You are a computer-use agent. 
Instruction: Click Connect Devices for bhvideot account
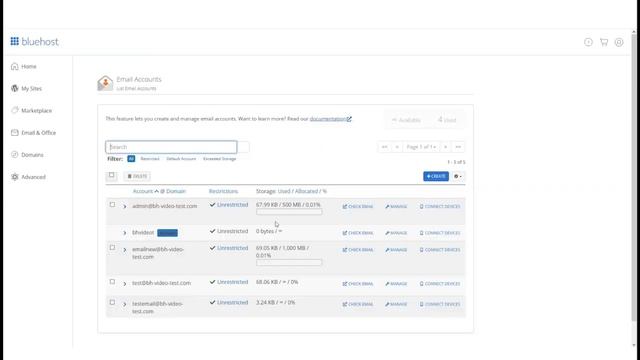(440, 233)
